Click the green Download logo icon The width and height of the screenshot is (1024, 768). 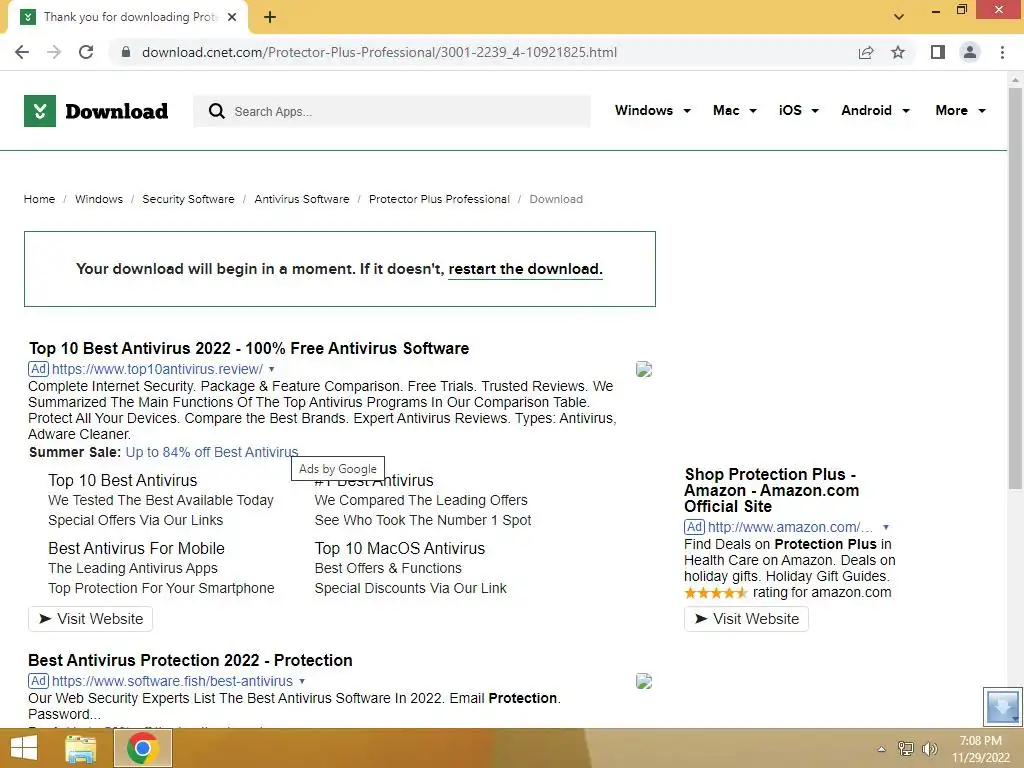pyautogui.click(x=40, y=111)
